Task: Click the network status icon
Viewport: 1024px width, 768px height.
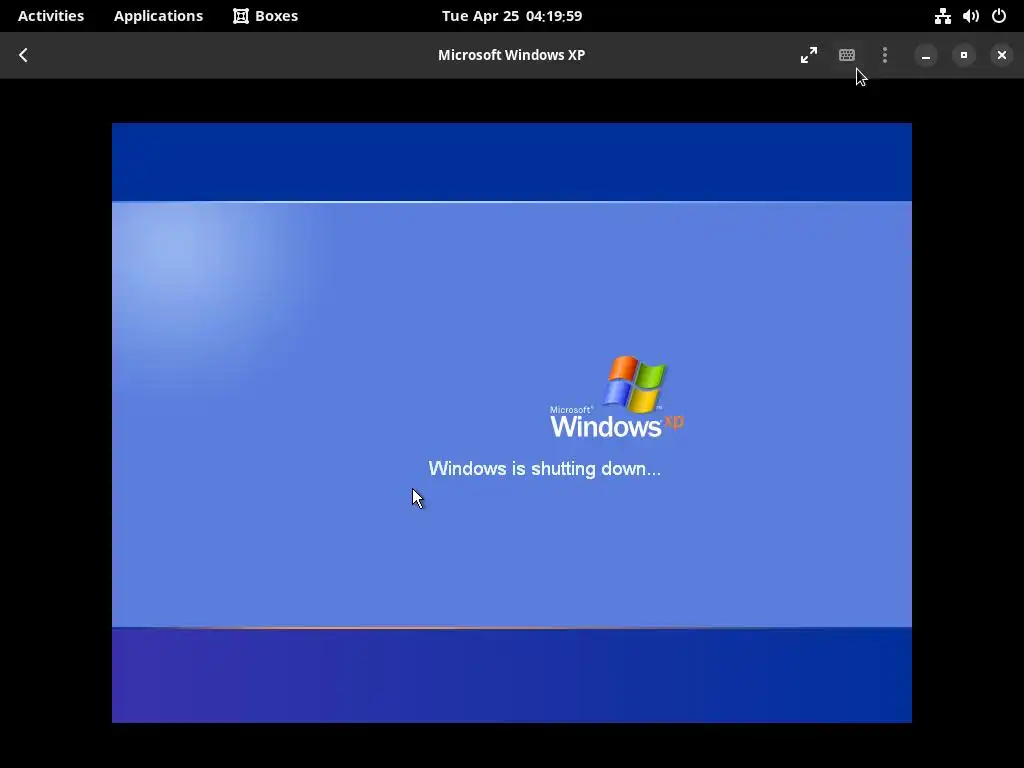Action: 942,16
